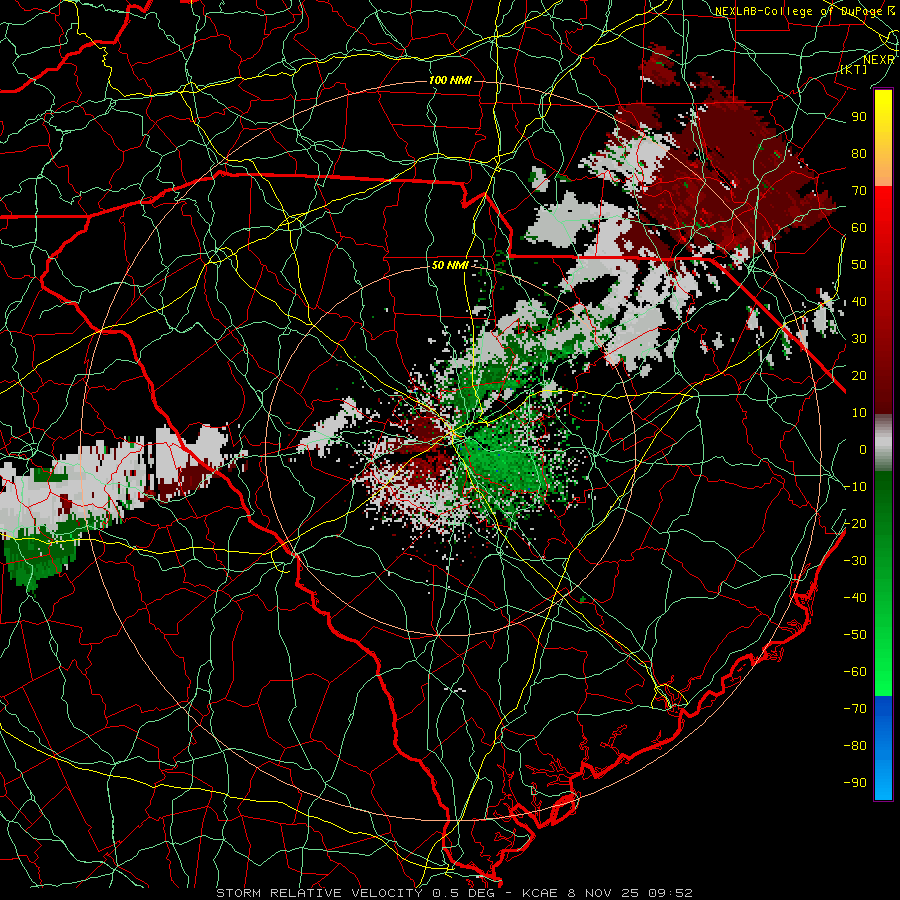Click the "8 NOV 25" date in caption
This screenshot has width=900, height=900.
coord(603,893)
